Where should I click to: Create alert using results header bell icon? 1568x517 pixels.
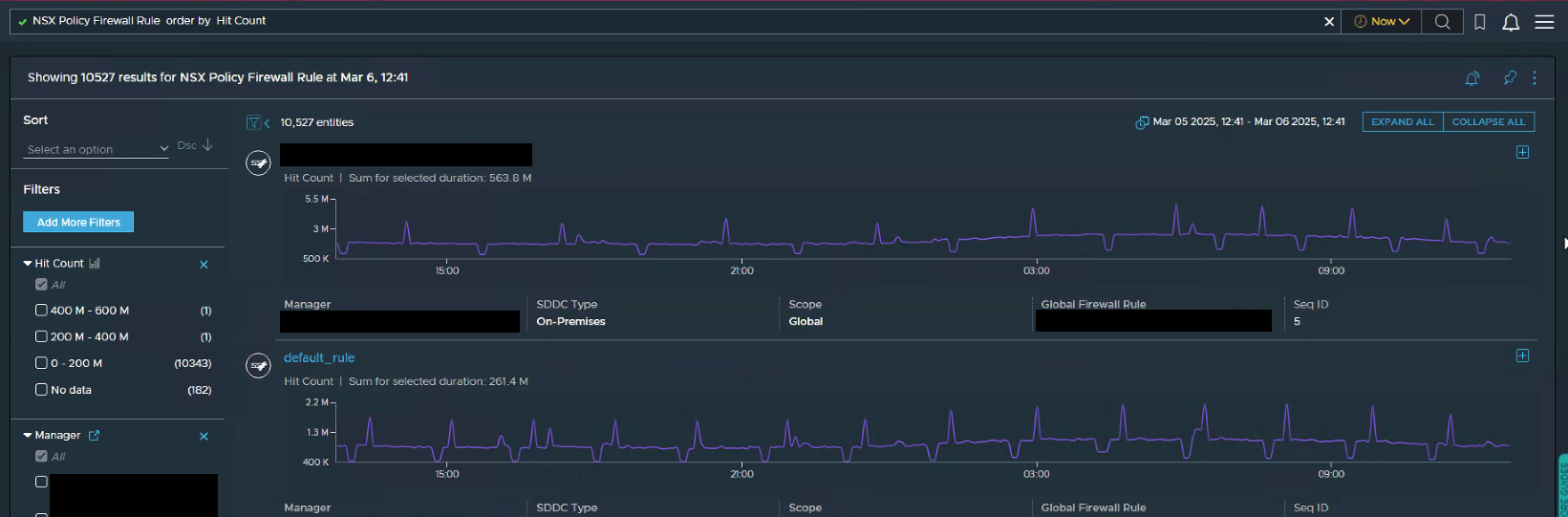[x=1472, y=78]
